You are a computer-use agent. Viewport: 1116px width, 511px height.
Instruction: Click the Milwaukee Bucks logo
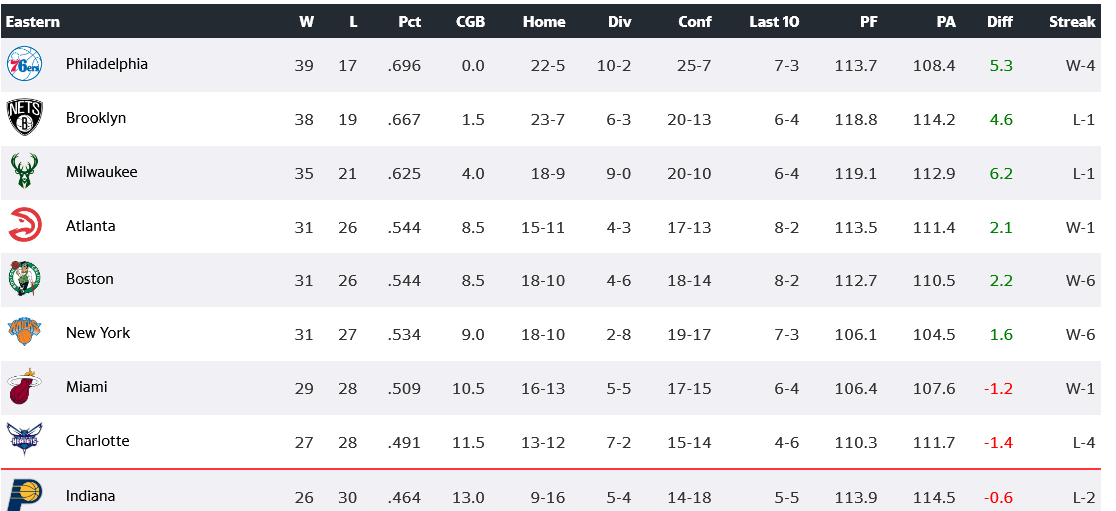tap(25, 172)
